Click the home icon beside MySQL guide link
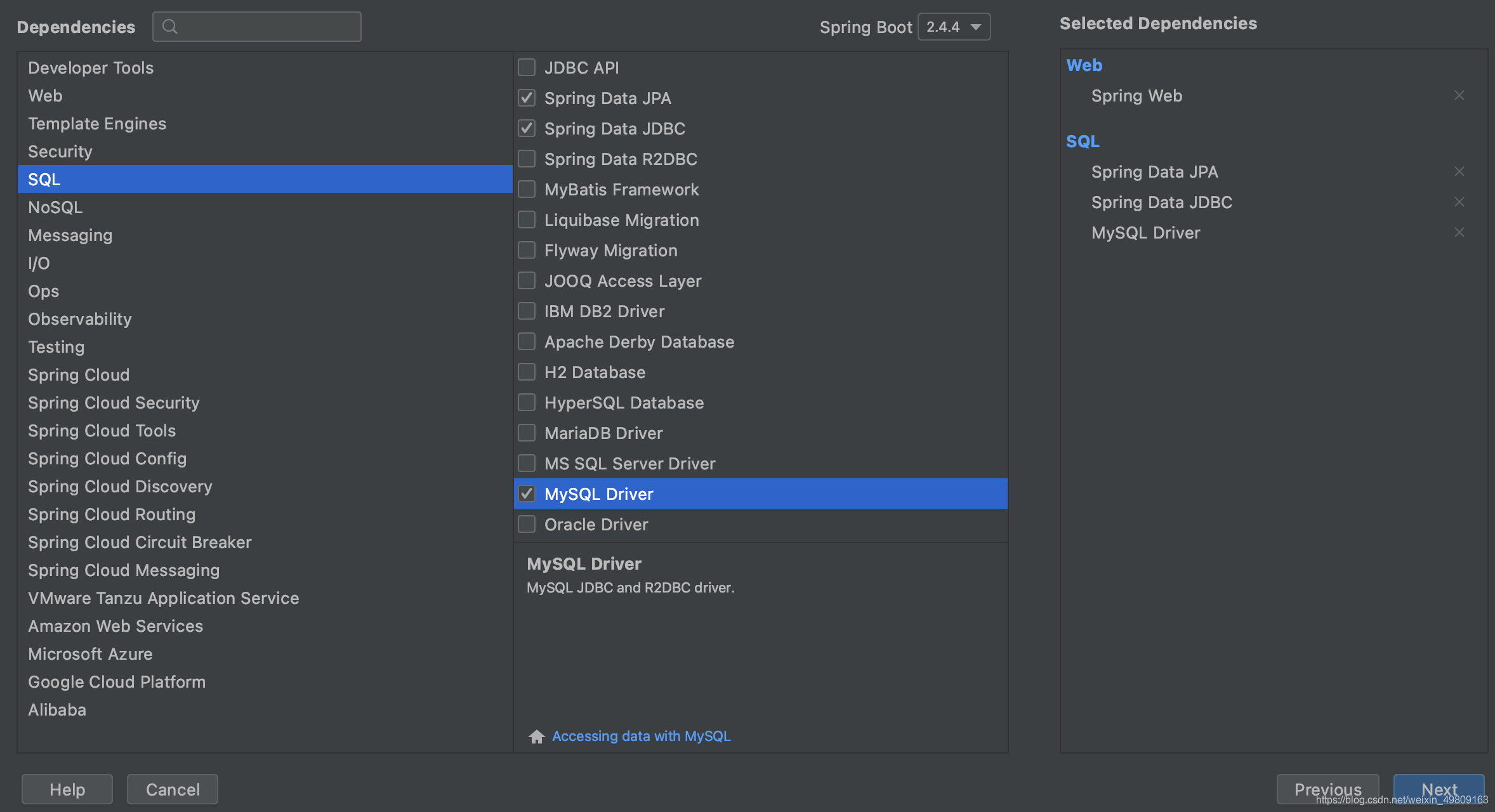 537,736
